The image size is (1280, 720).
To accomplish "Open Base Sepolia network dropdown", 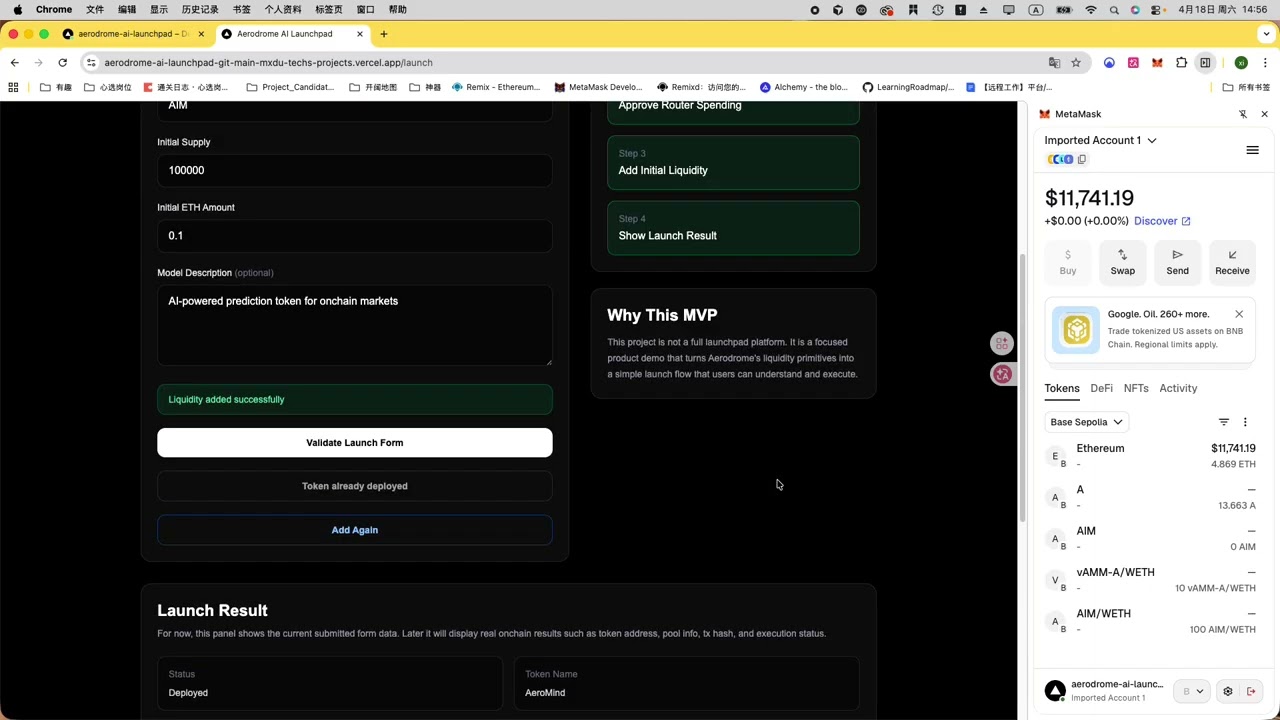I will tap(1086, 422).
